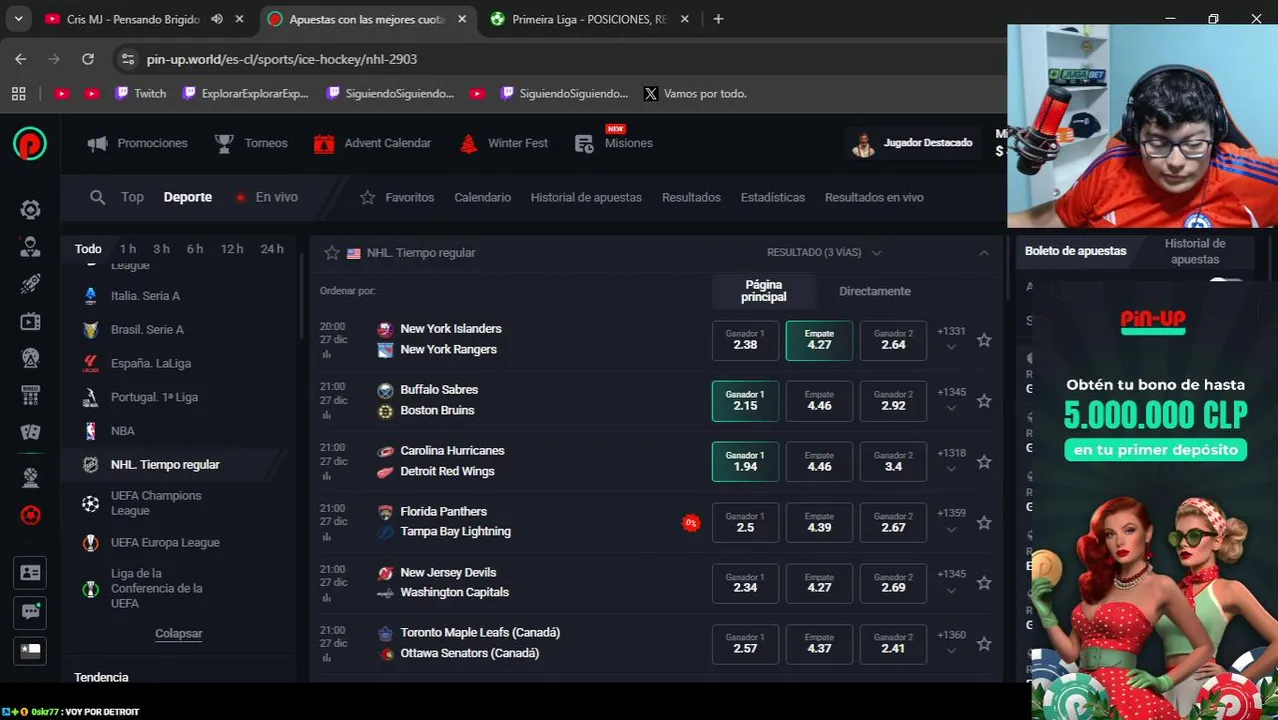This screenshot has width=1278, height=720.
Task: Expand +1345 markets for Devils vs Capitals
Action: pyautogui.click(x=951, y=581)
